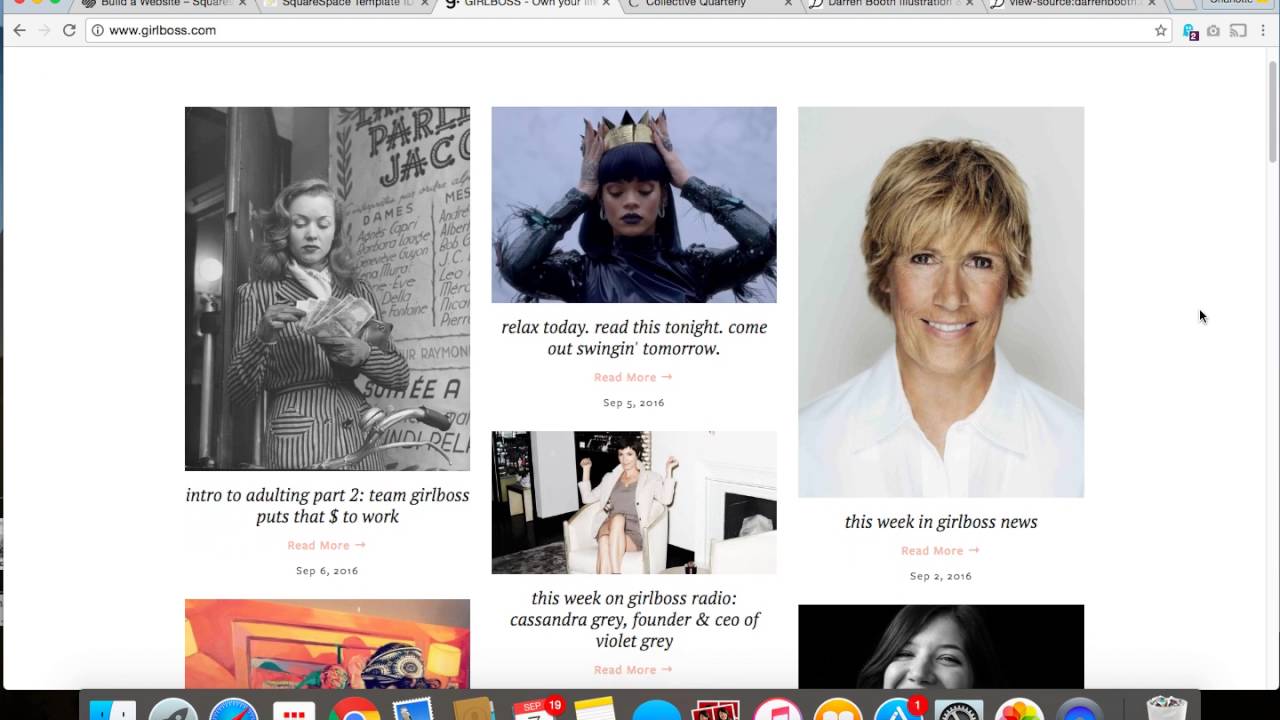Bookmark this page with the star icon
Image resolution: width=1280 pixels, height=720 pixels.
[1160, 30]
